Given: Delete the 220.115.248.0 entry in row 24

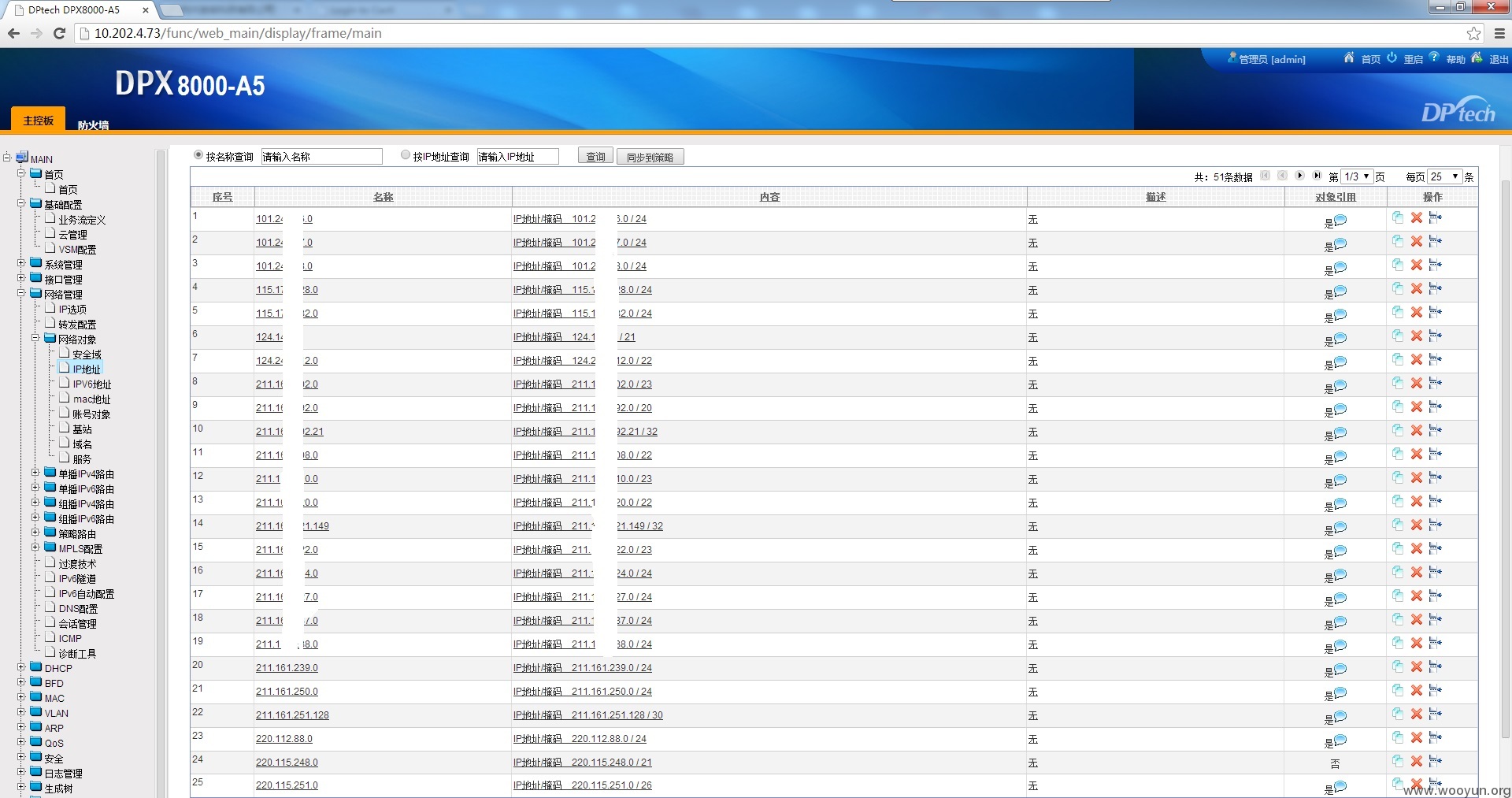Looking at the screenshot, I should click(x=1416, y=762).
